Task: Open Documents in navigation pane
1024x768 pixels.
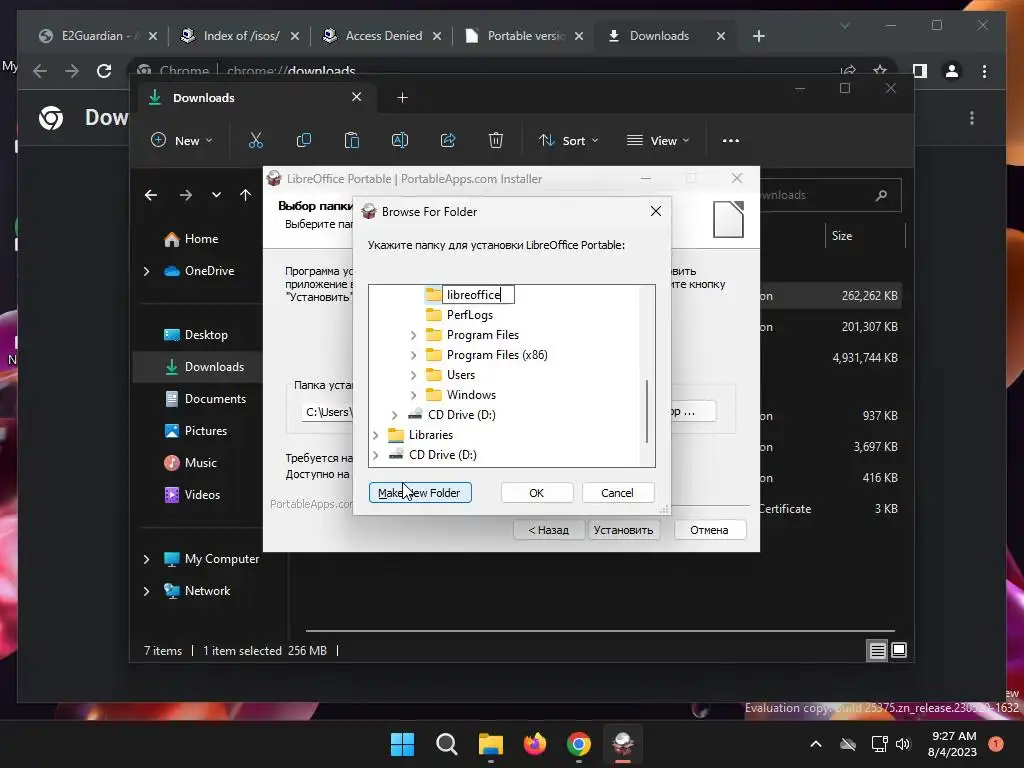Action: click(215, 399)
